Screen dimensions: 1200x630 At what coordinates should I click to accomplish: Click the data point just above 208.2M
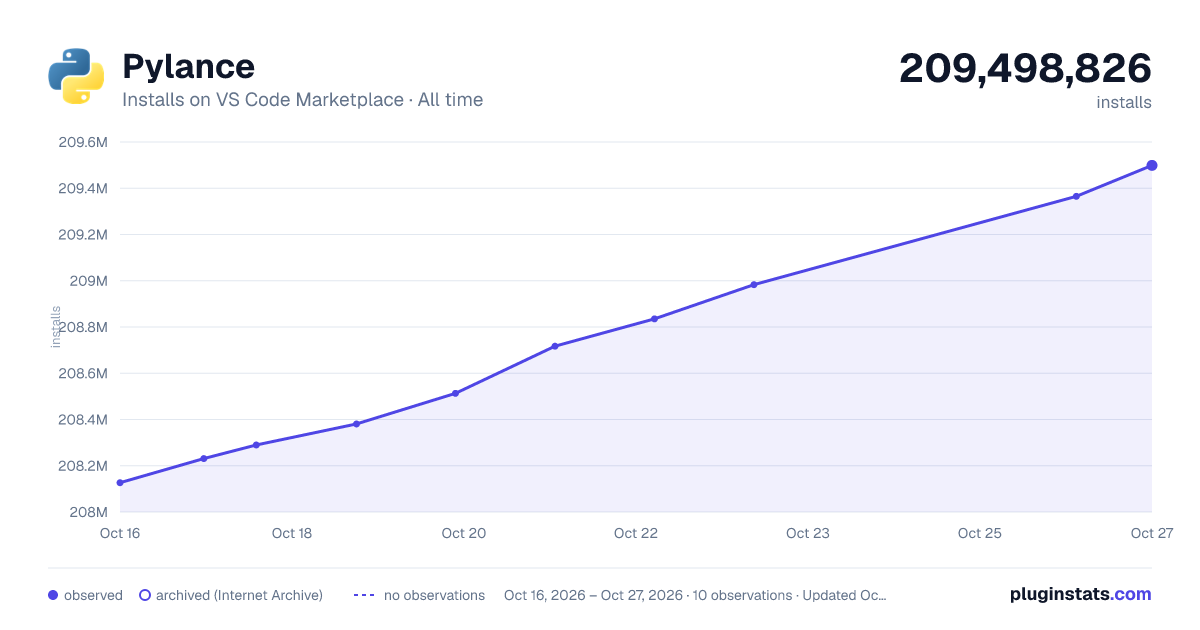click(204, 458)
